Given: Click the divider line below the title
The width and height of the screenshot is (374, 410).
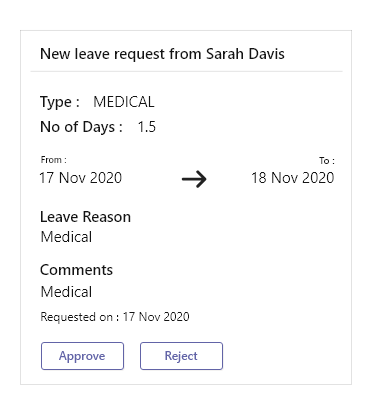Looking at the screenshot, I should coord(186,71).
